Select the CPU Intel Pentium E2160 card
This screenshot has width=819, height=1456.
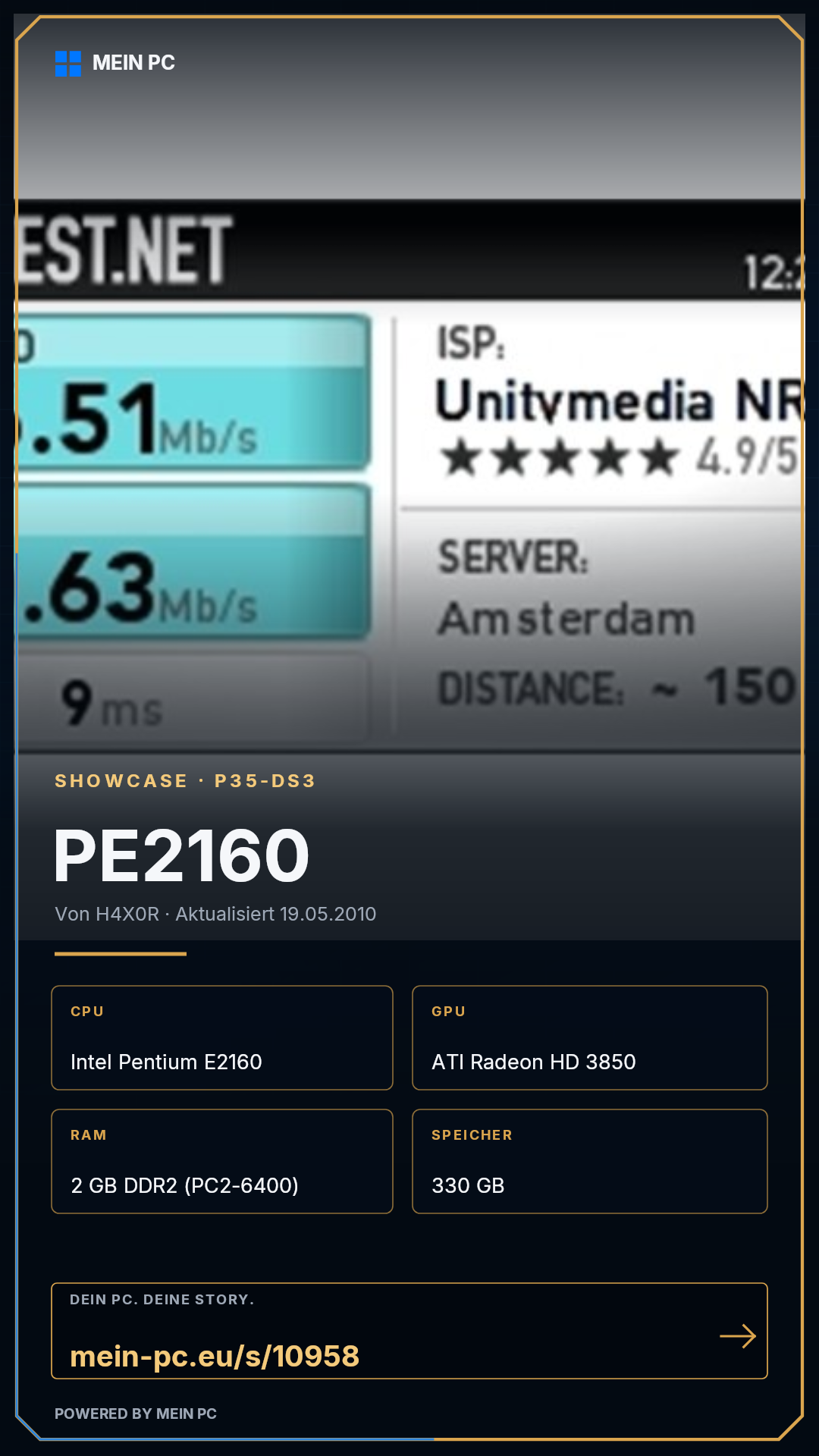click(222, 1038)
